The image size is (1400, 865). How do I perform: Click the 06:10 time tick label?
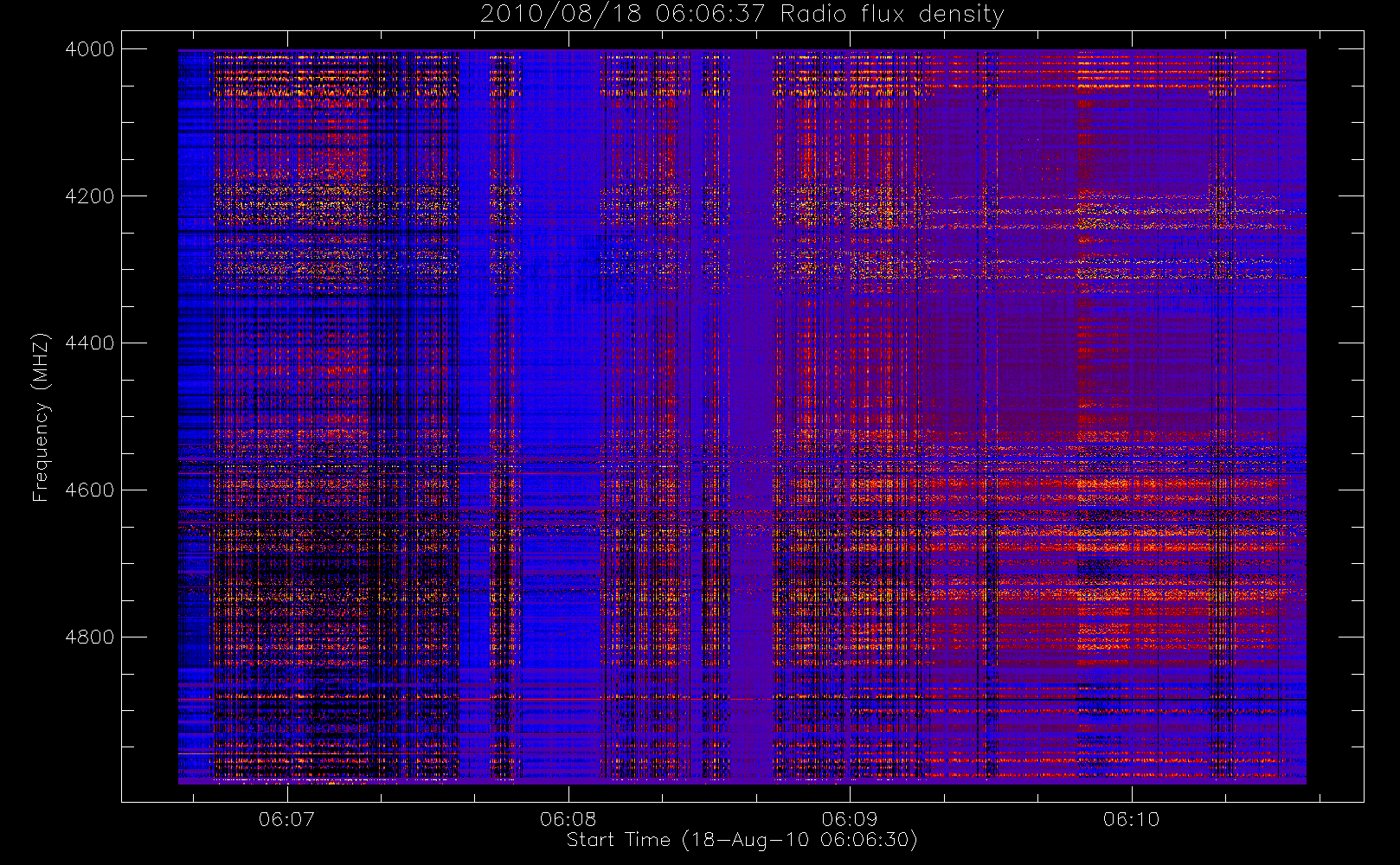[1131, 819]
